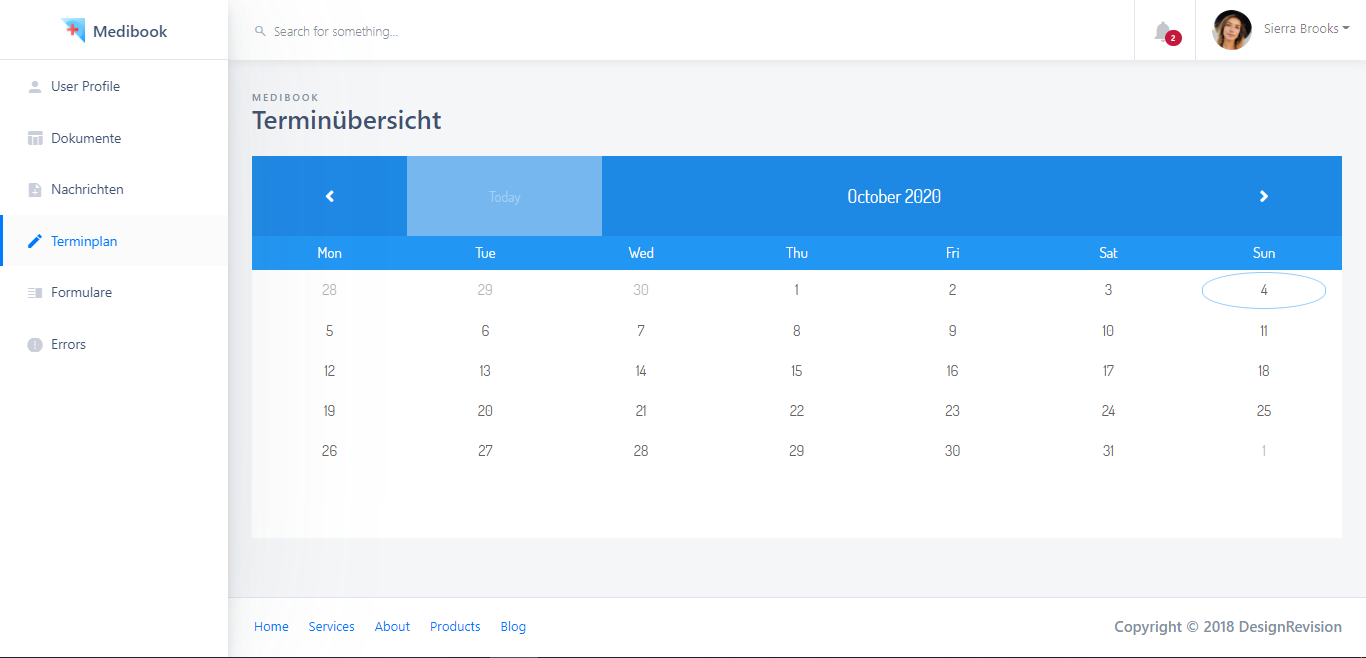The width and height of the screenshot is (1366, 658).
Task: Click the Services footer link
Action: 331,627
